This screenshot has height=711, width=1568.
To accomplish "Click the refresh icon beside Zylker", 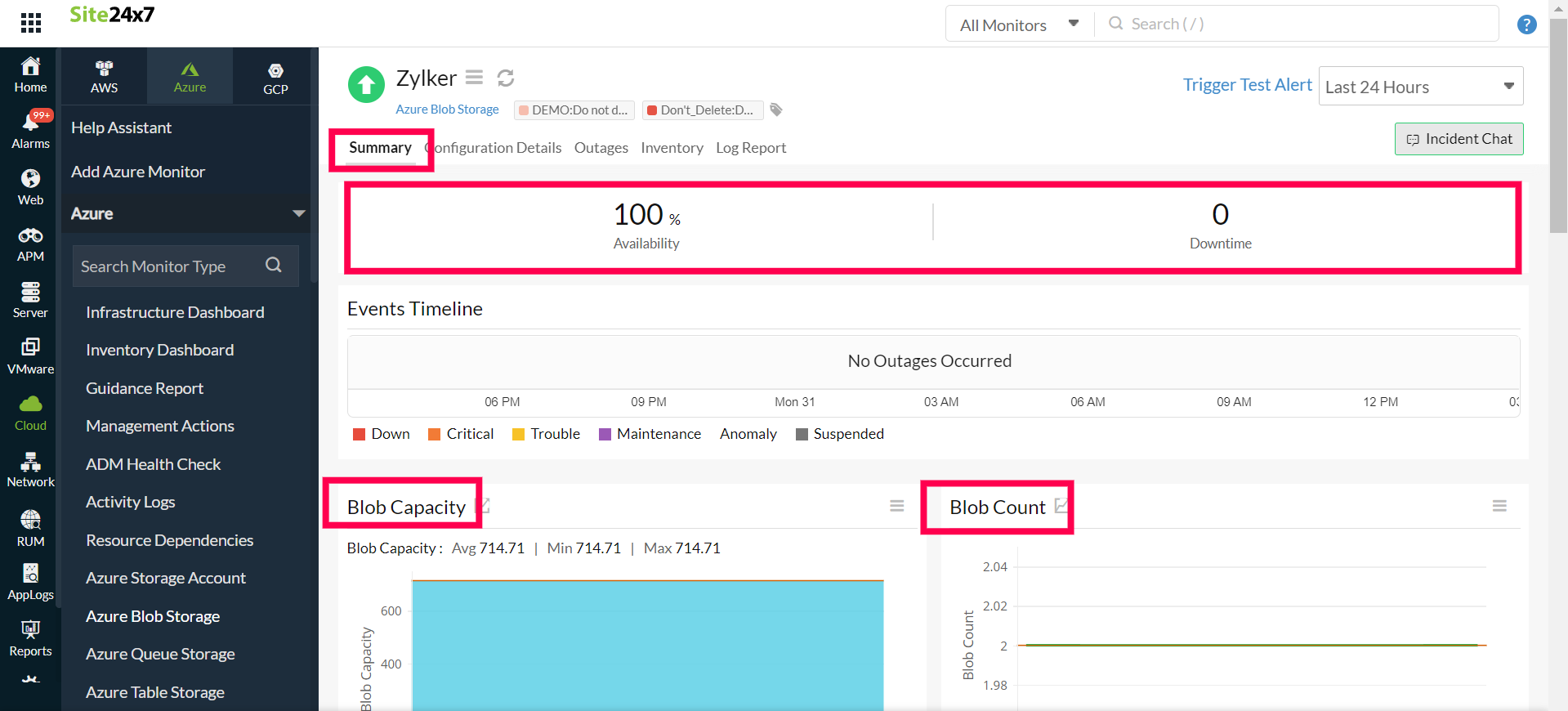I will 506,78.
